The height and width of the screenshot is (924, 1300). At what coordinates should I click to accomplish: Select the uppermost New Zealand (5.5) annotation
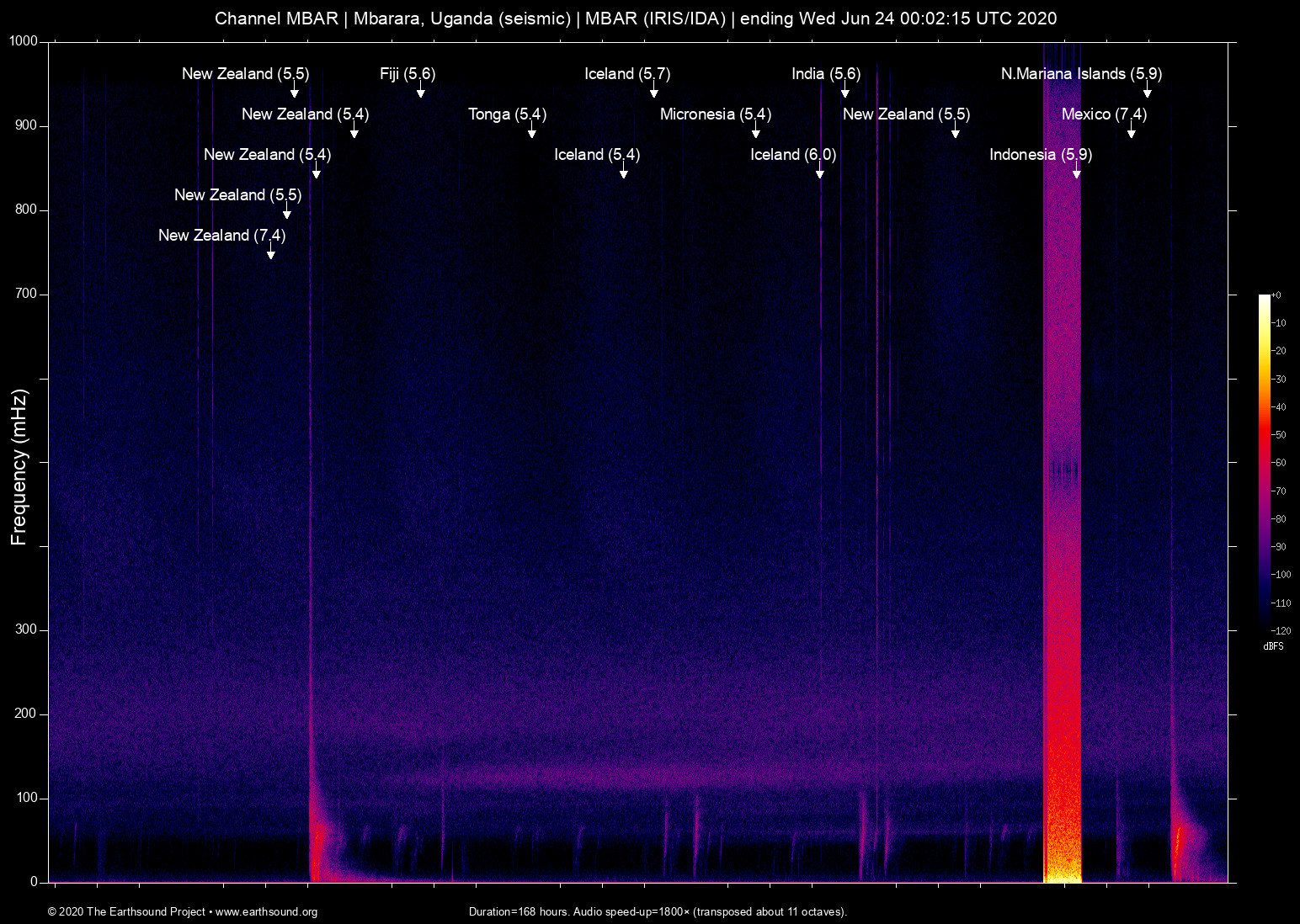coord(245,74)
